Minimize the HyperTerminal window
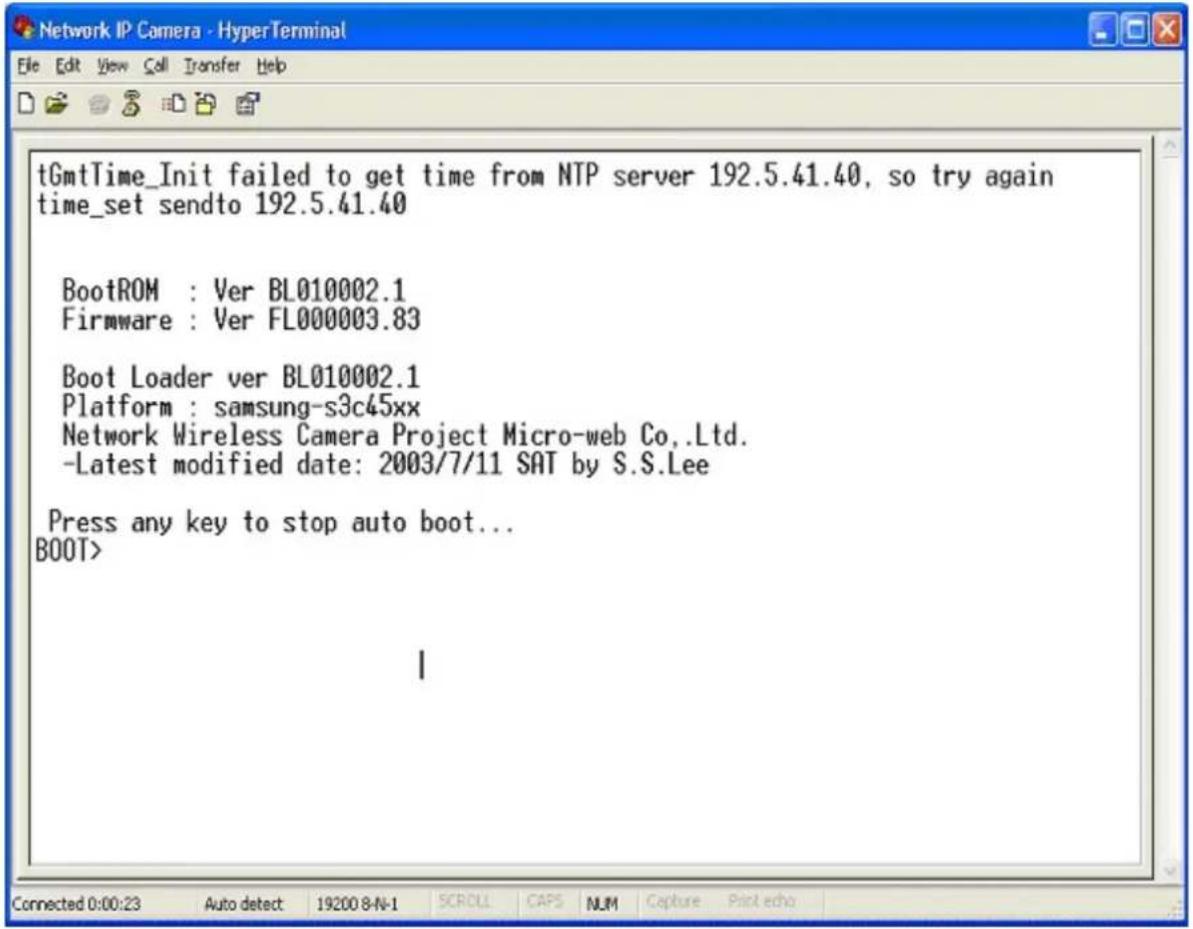The width and height of the screenshot is (1193, 929). (1102, 30)
